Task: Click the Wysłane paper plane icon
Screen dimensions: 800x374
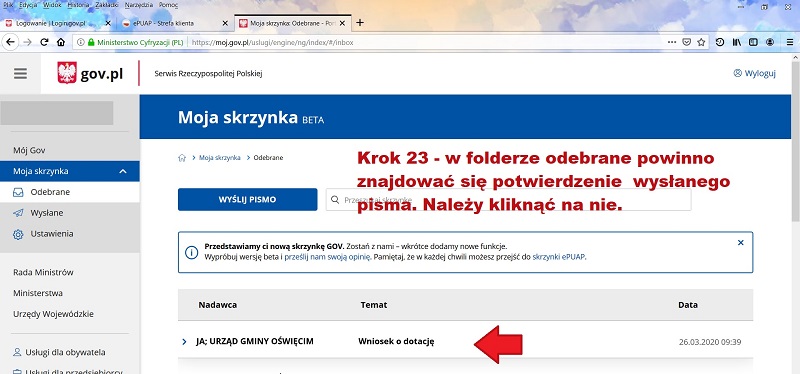Action: [18, 213]
